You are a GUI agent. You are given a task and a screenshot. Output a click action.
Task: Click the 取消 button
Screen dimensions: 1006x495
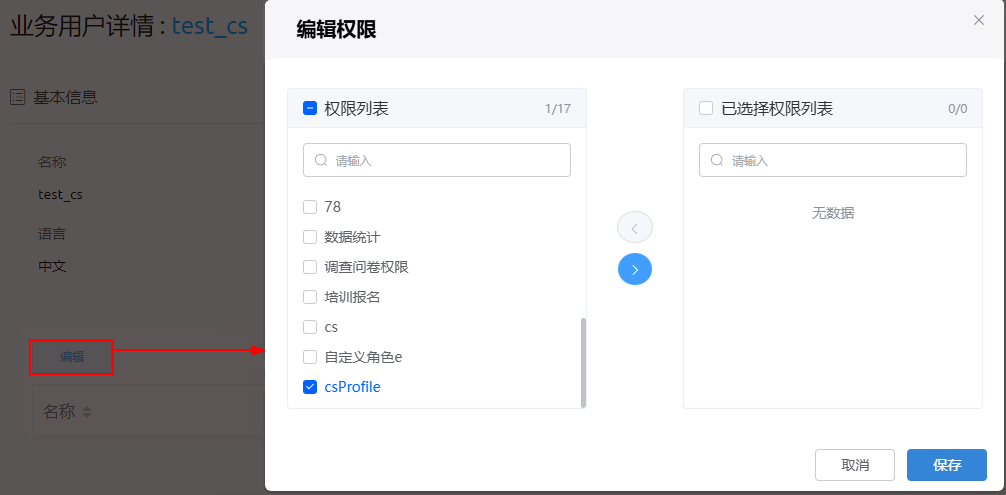(855, 465)
